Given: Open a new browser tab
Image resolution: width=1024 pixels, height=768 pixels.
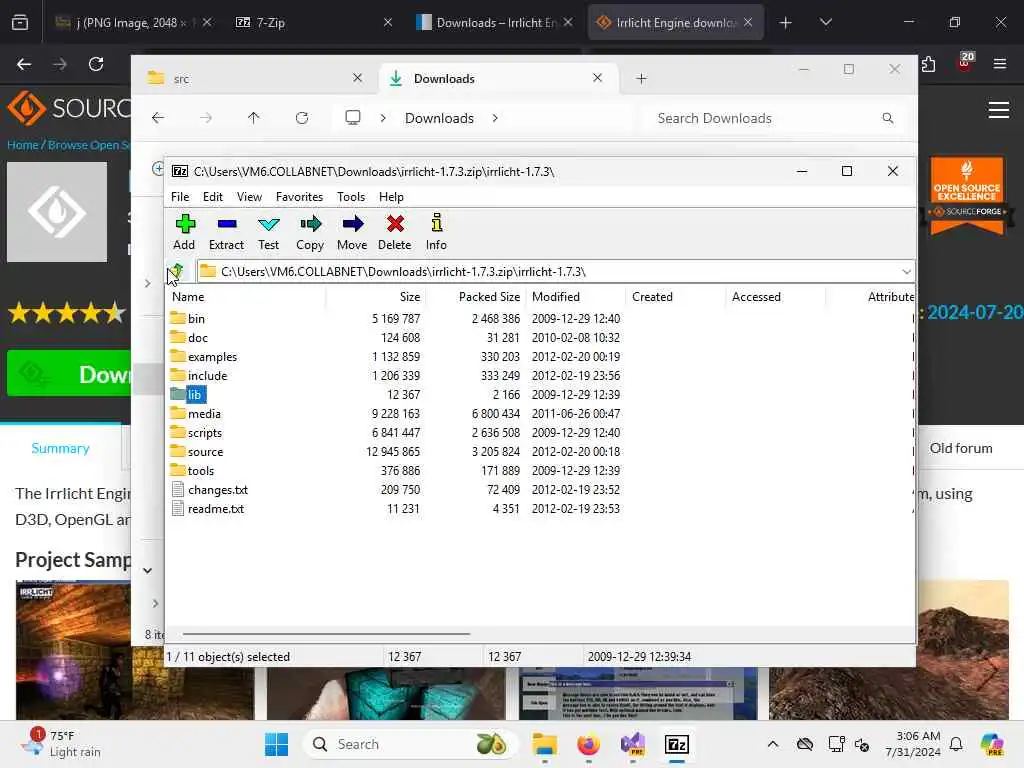Looking at the screenshot, I should point(786,22).
